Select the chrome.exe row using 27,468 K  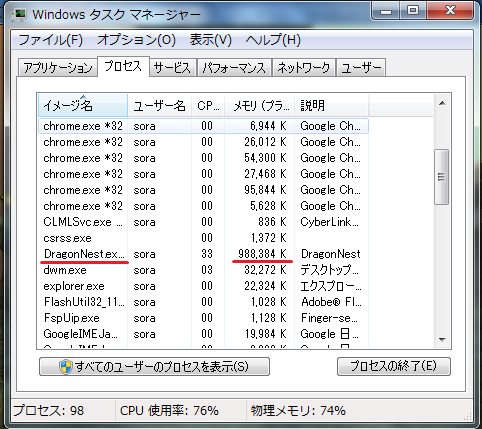pyautogui.click(x=203, y=174)
